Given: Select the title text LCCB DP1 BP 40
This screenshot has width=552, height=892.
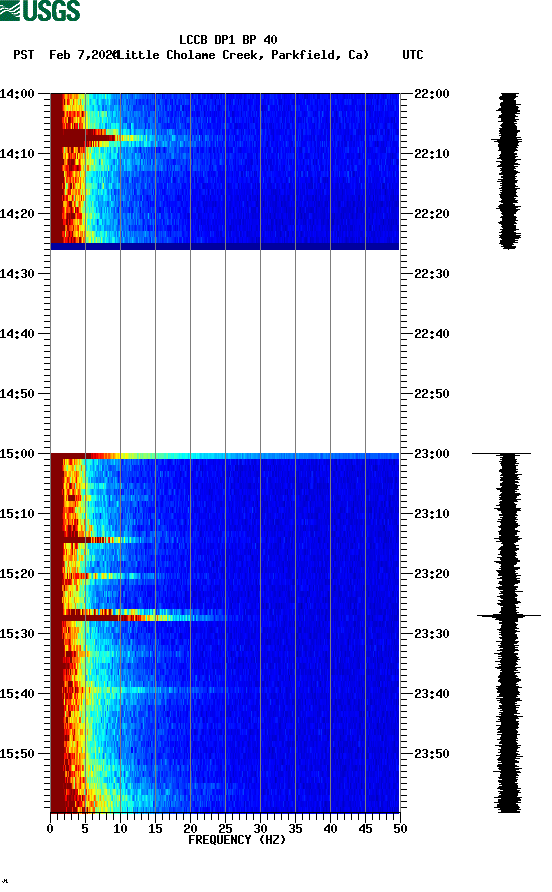Looking at the screenshot, I should 228,40.
